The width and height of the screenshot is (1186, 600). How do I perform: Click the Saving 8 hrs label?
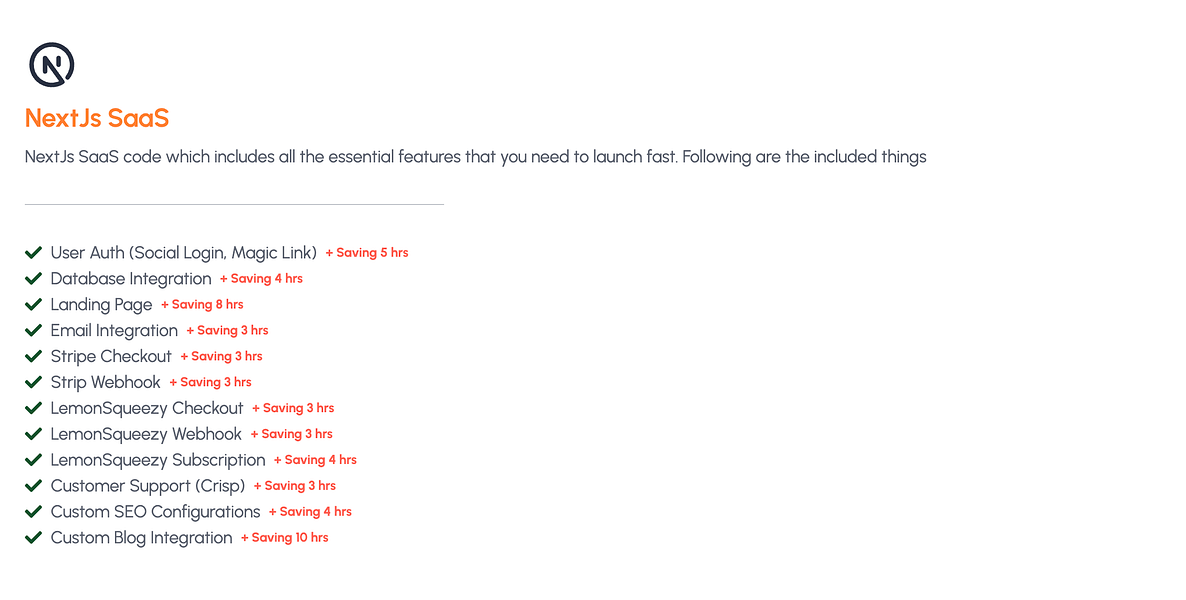pyautogui.click(x=203, y=304)
